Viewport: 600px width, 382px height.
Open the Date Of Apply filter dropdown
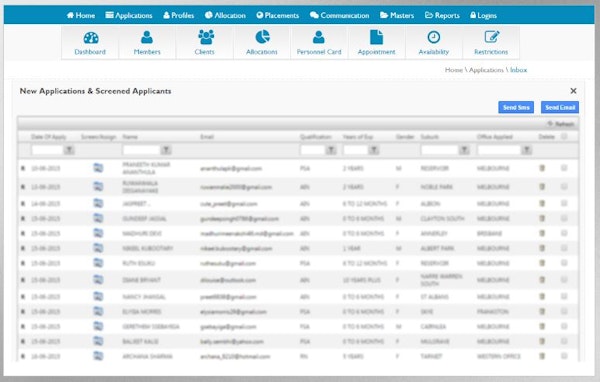(69, 150)
